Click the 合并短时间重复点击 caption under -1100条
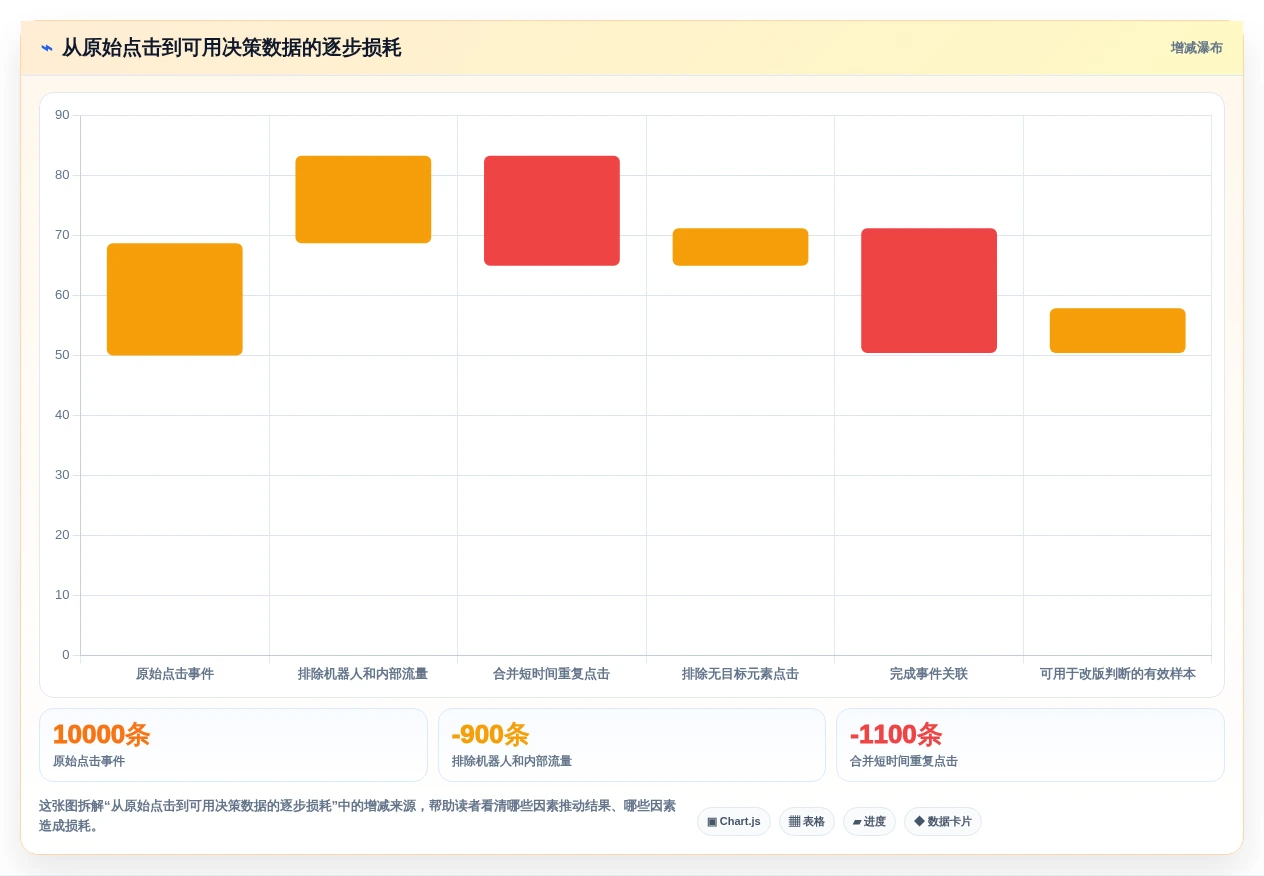 click(x=904, y=762)
